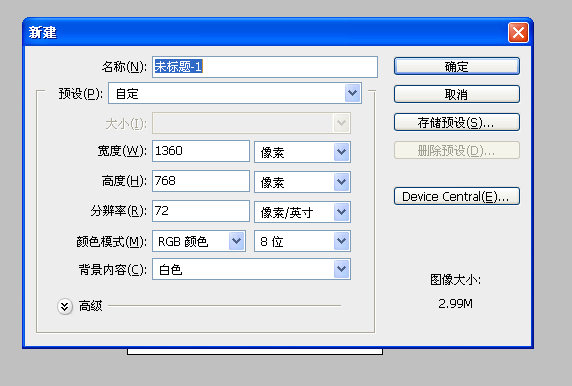Open resolution unit 像素/英寸 dropdown
572x386 pixels.
(302, 212)
